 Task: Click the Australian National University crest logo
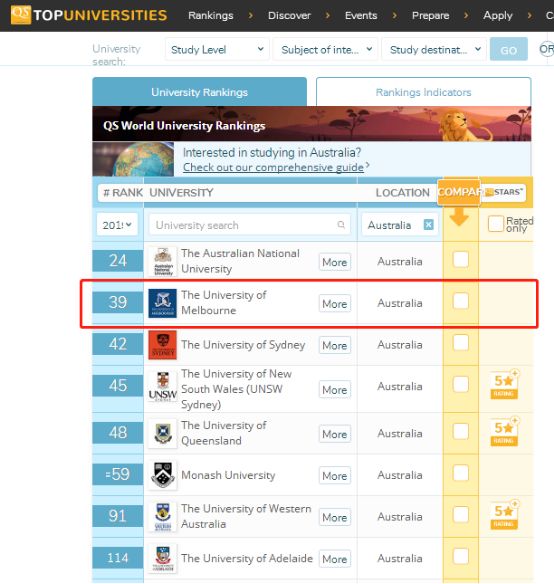[163, 261]
